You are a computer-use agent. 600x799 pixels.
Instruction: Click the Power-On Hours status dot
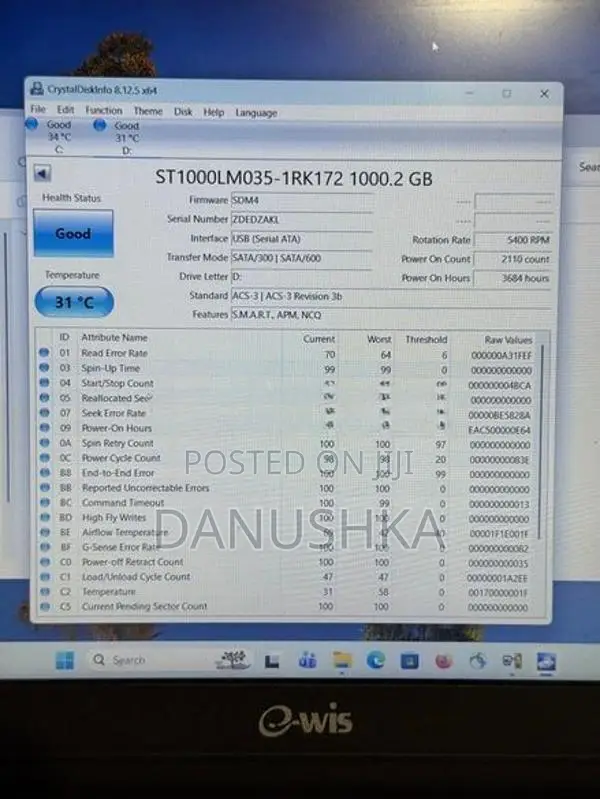click(x=44, y=428)
